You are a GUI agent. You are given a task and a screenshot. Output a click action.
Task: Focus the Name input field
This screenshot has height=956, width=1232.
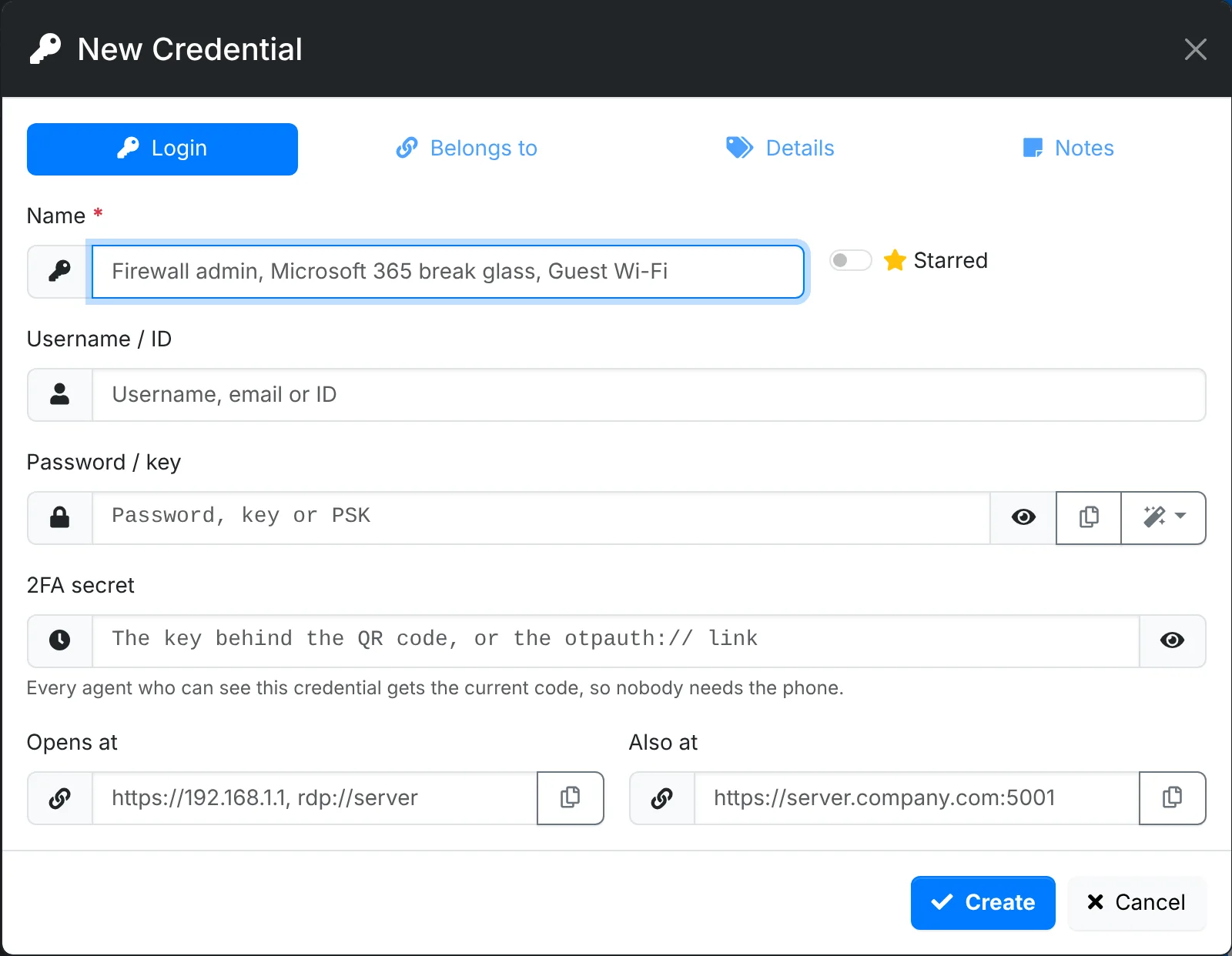[x=447, y=271]
